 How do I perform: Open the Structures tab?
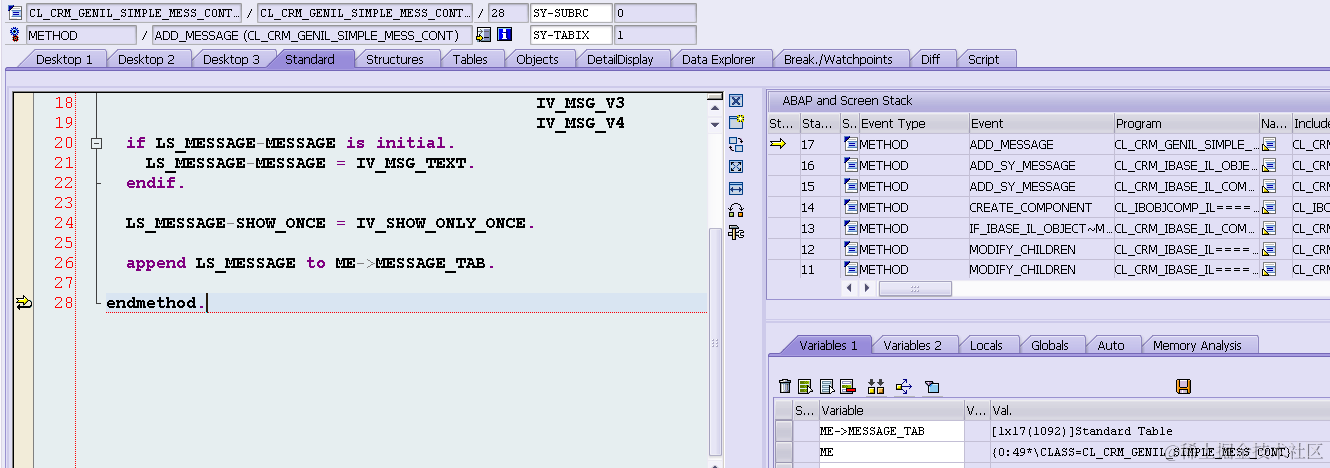pyautogui.click(x=395, y=59)
